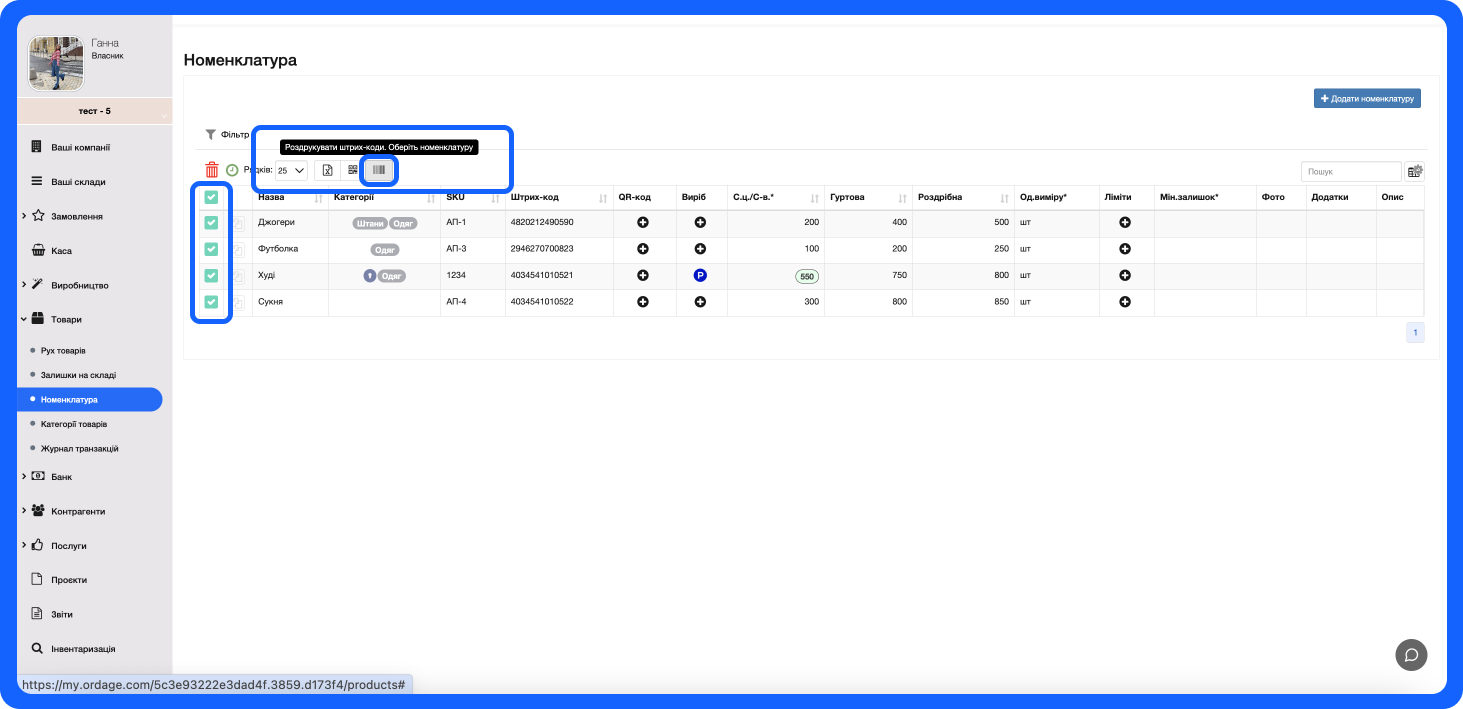Export the table with the Excel icon

[327, 170]
